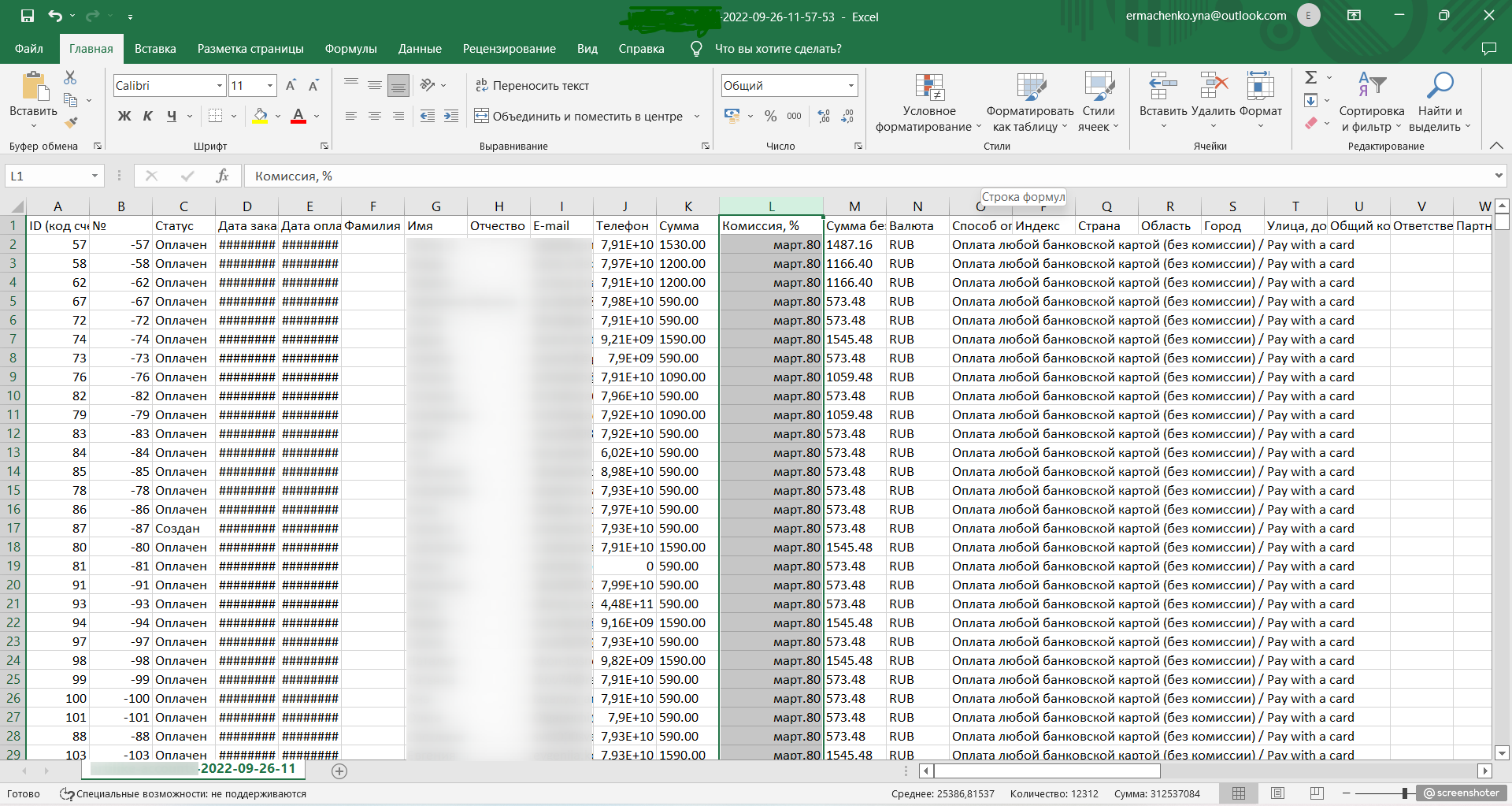This screenshot has height=806, width=1512.
Task: Click Условное форматирование button
Action: [x=928, y=102]
